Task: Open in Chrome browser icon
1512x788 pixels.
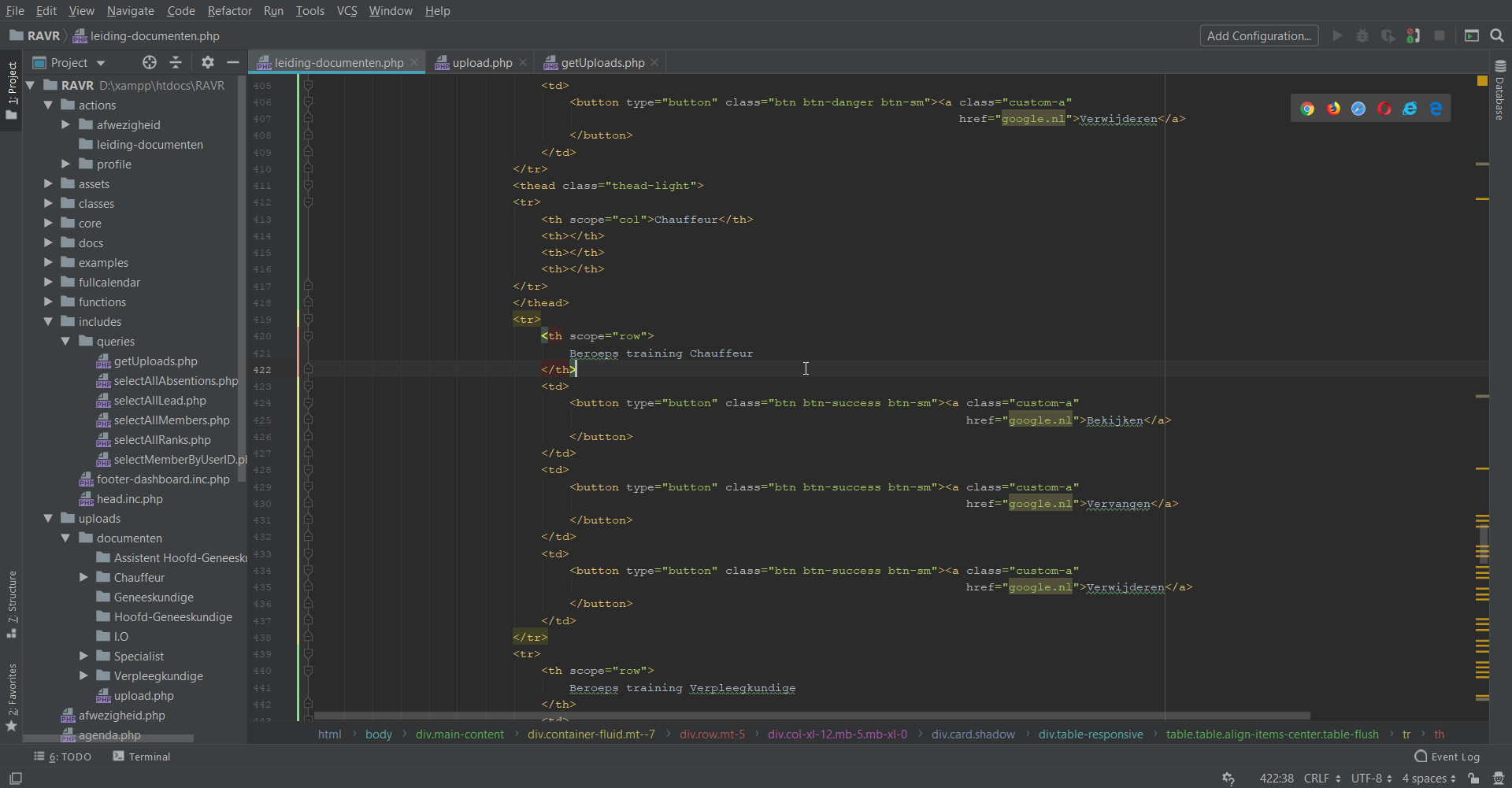Action: pos(1307,109)
